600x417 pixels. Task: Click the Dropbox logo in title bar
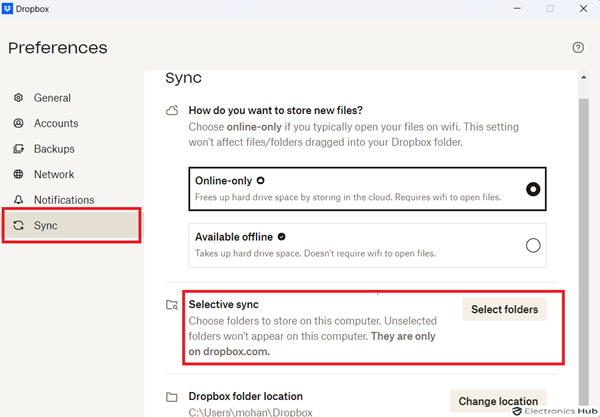(x=7, y=8)
